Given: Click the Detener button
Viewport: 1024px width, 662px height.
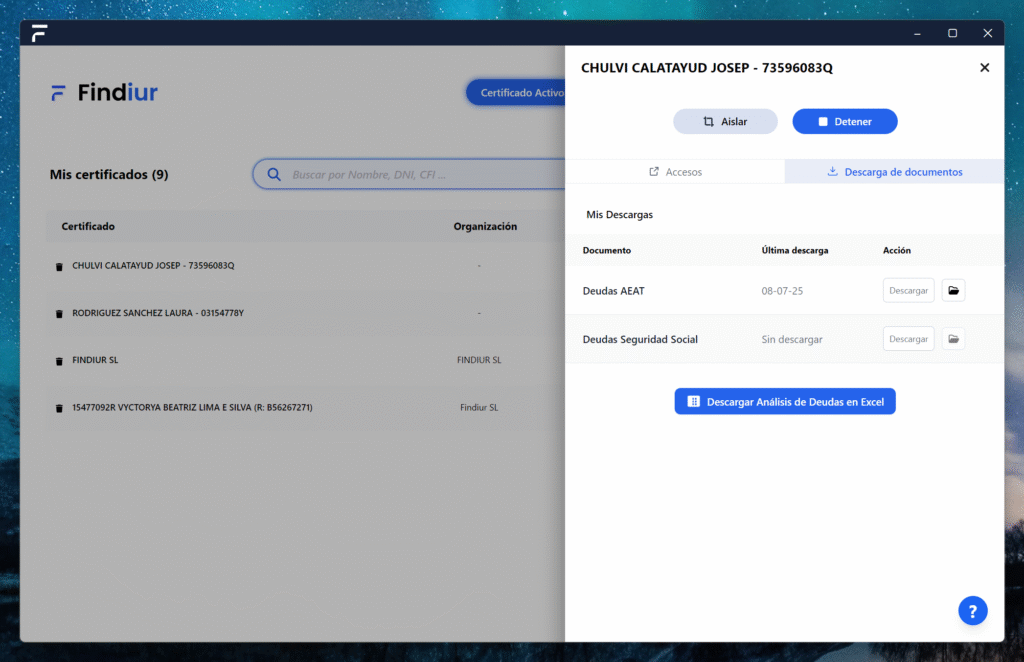Looking at the screenshot, I should click(844, 121).
